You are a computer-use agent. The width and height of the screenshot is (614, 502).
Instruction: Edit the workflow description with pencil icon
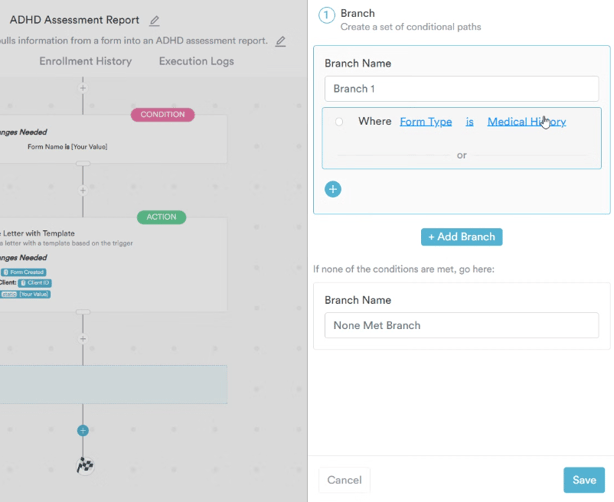click(281, 41)
